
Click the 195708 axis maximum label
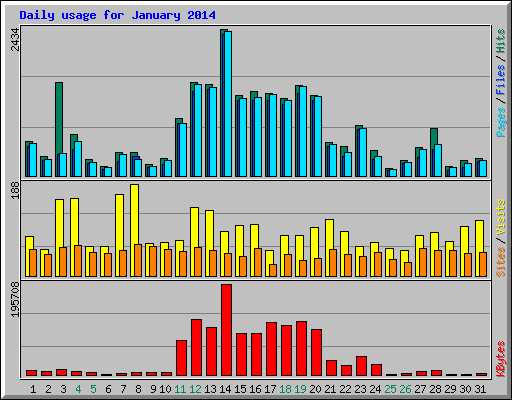15,300
